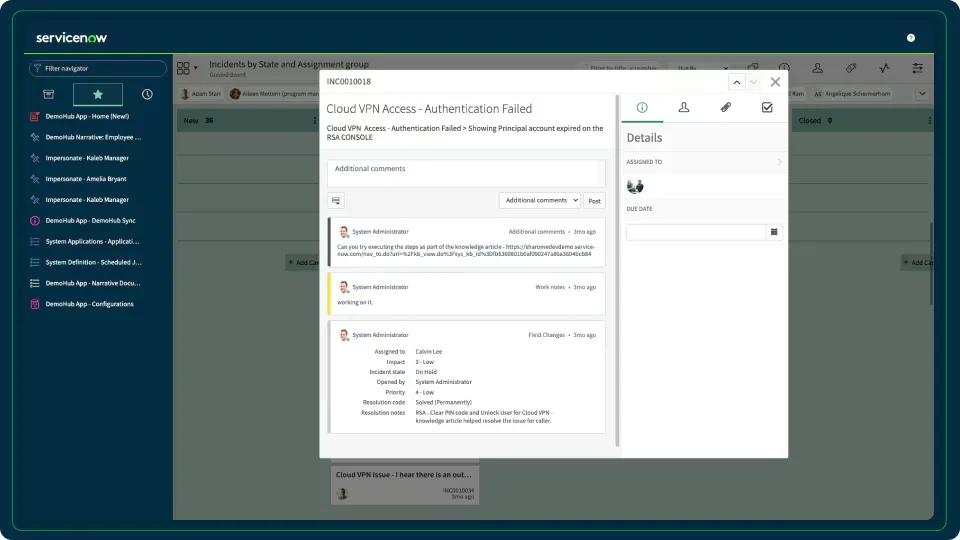Viewport: 960px width, 540px height.
Task: Toggle the show all journal fields icon
Action: pos(336,200)
